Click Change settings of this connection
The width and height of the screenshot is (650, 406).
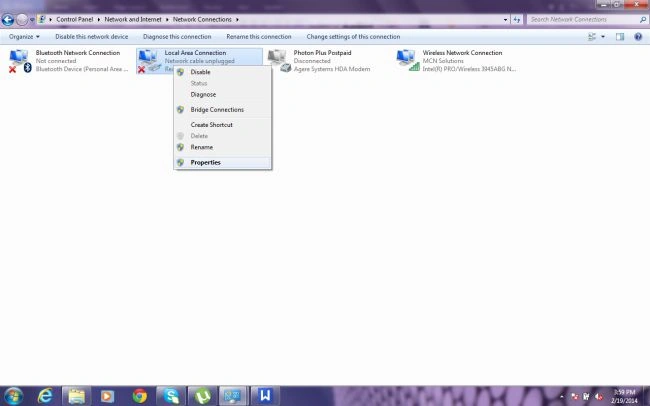click(353, 36)
